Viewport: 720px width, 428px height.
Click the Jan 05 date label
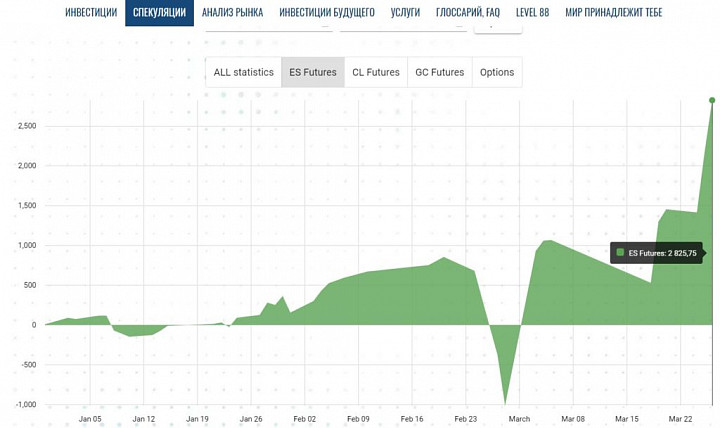tap(90, 419)
